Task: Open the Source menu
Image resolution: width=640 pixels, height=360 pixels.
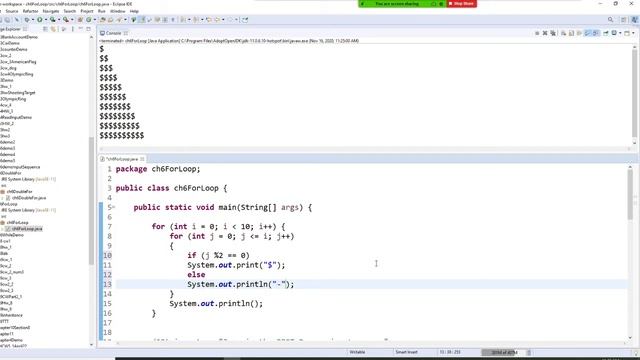Action: click(11, 11)
